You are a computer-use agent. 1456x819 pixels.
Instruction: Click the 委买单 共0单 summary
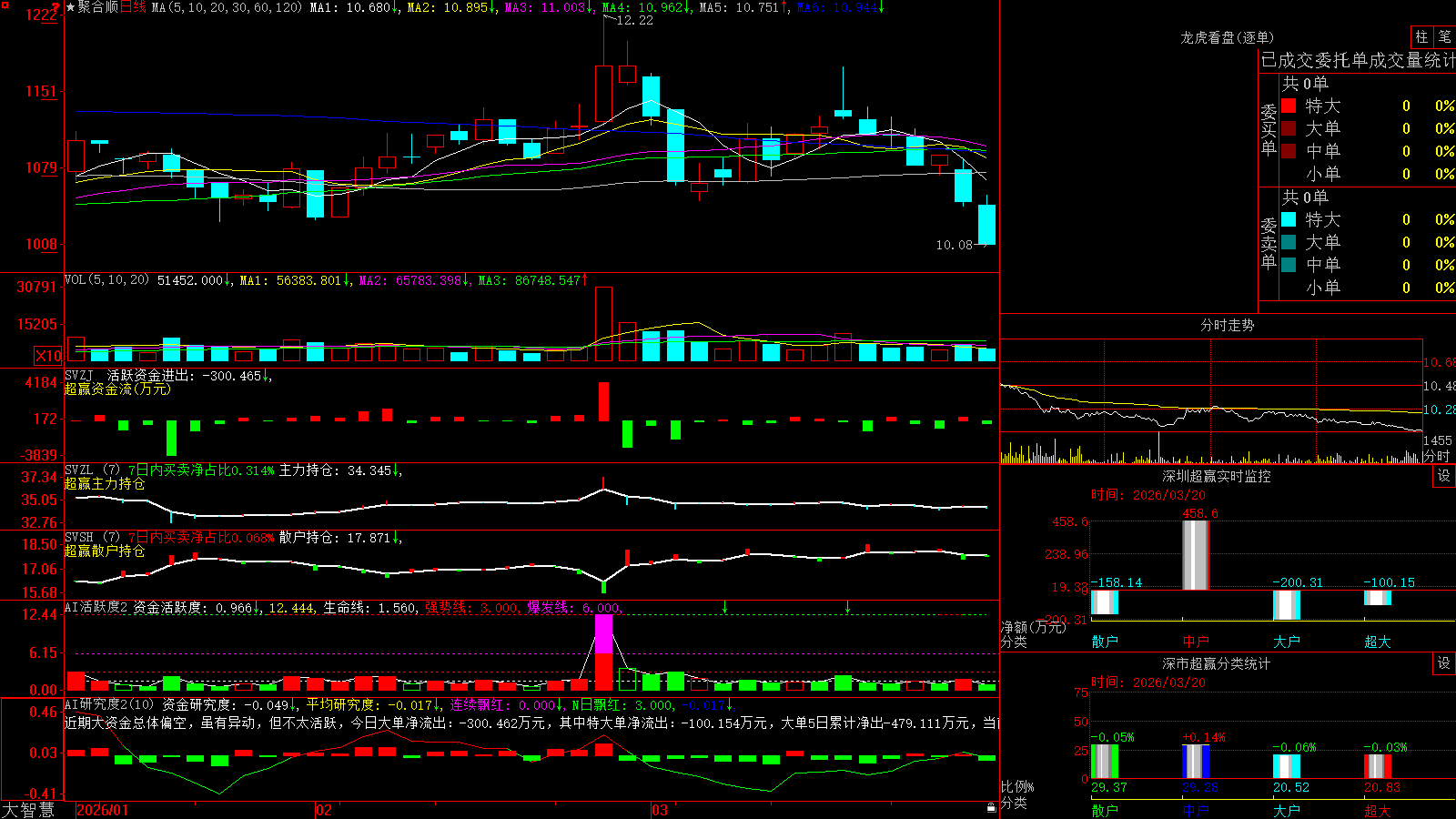[x=1305, y=84]
